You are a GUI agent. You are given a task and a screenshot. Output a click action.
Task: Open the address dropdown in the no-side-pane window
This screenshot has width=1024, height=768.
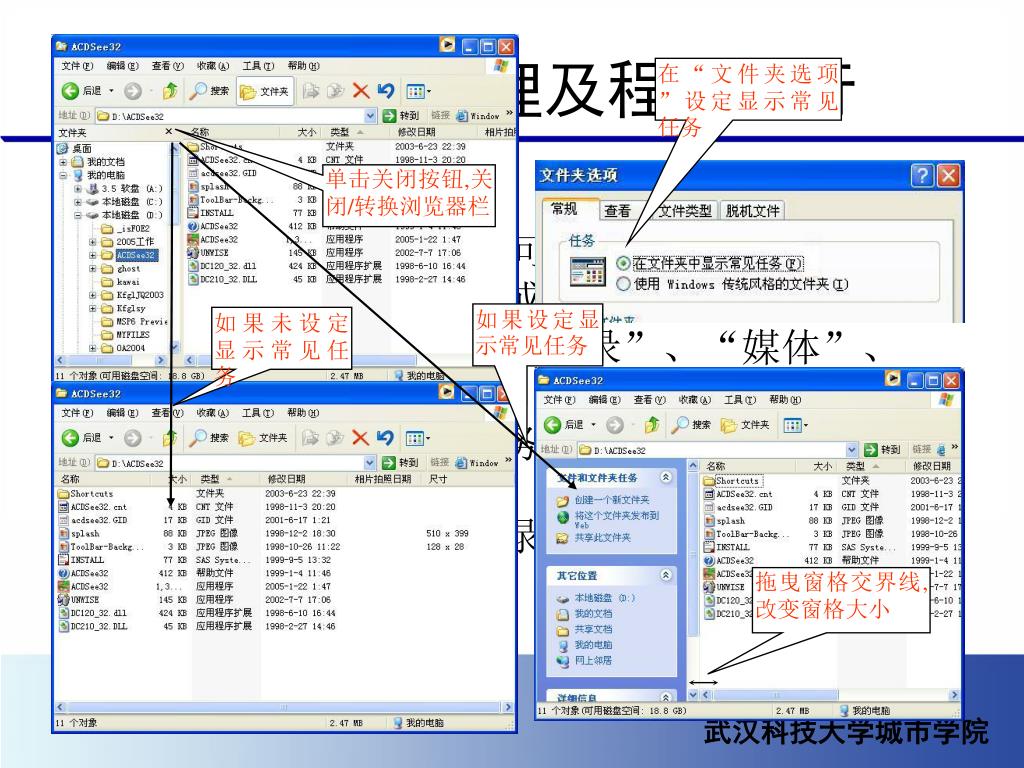pyautogui.click(x=370, y=463)
